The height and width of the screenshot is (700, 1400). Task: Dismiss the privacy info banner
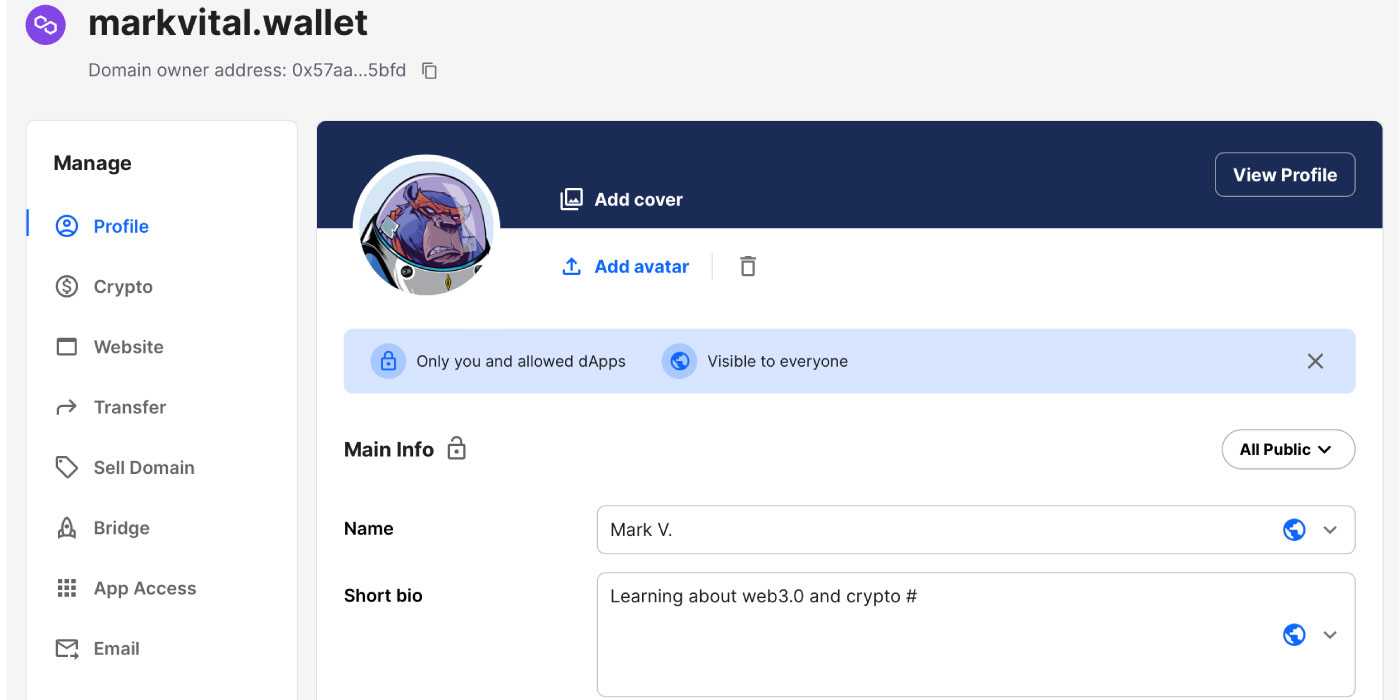[x=1315, y=361]
